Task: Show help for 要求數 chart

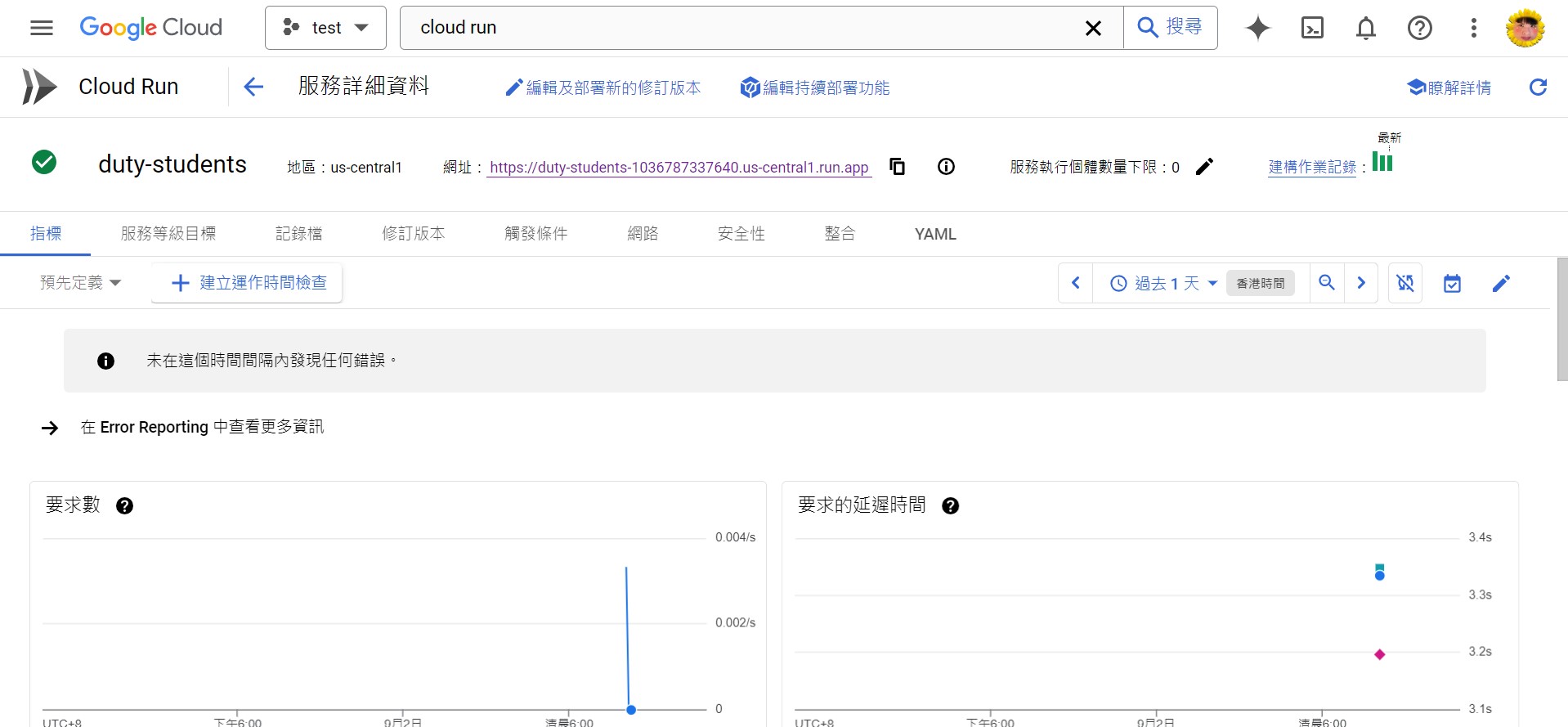Action: [124, 505]
